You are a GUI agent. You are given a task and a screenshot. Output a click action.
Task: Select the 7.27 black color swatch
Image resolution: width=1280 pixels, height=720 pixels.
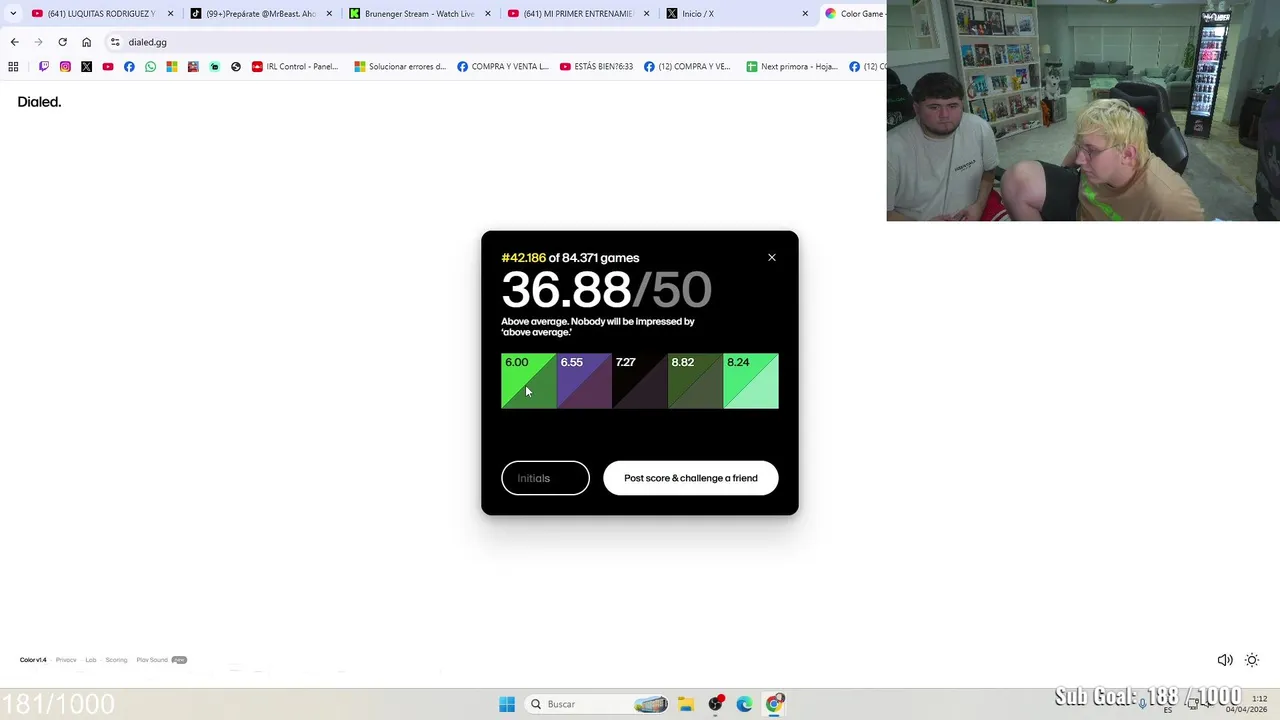click(640, 381)
